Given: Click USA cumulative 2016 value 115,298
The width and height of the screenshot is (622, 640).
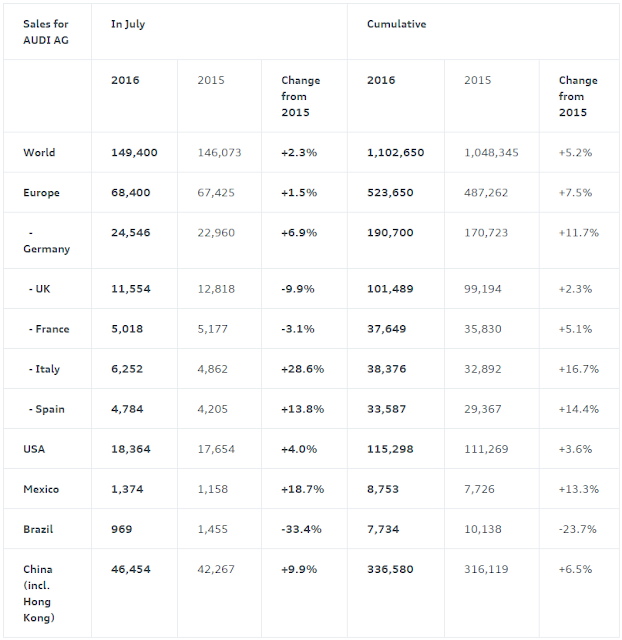Looking at the screenshot, I should pos(390,449).
